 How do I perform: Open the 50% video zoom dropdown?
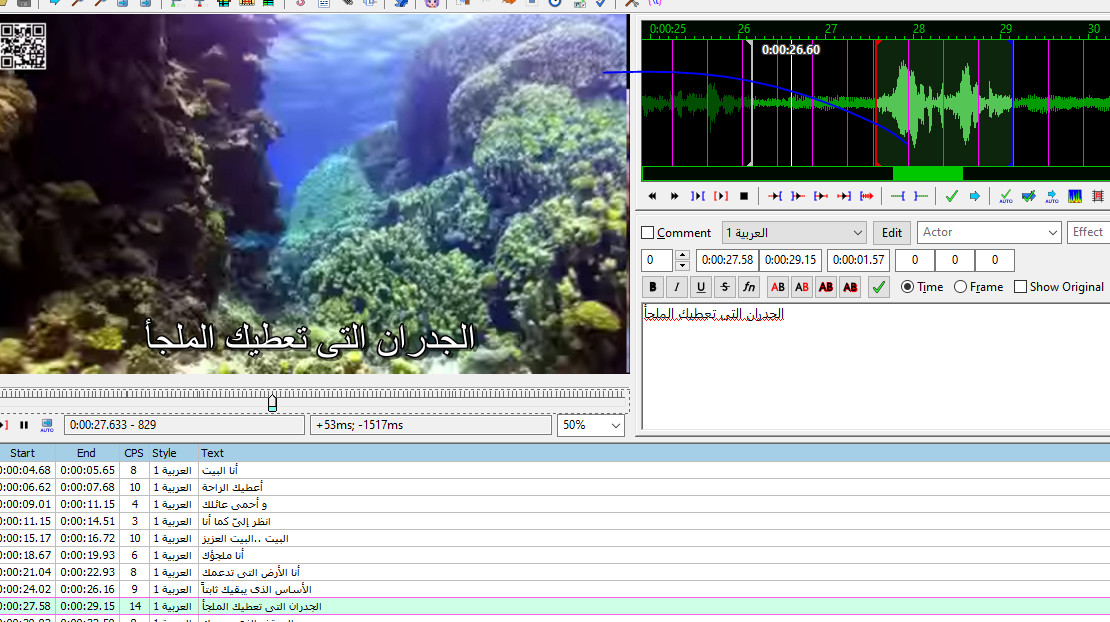pos(590,425)
